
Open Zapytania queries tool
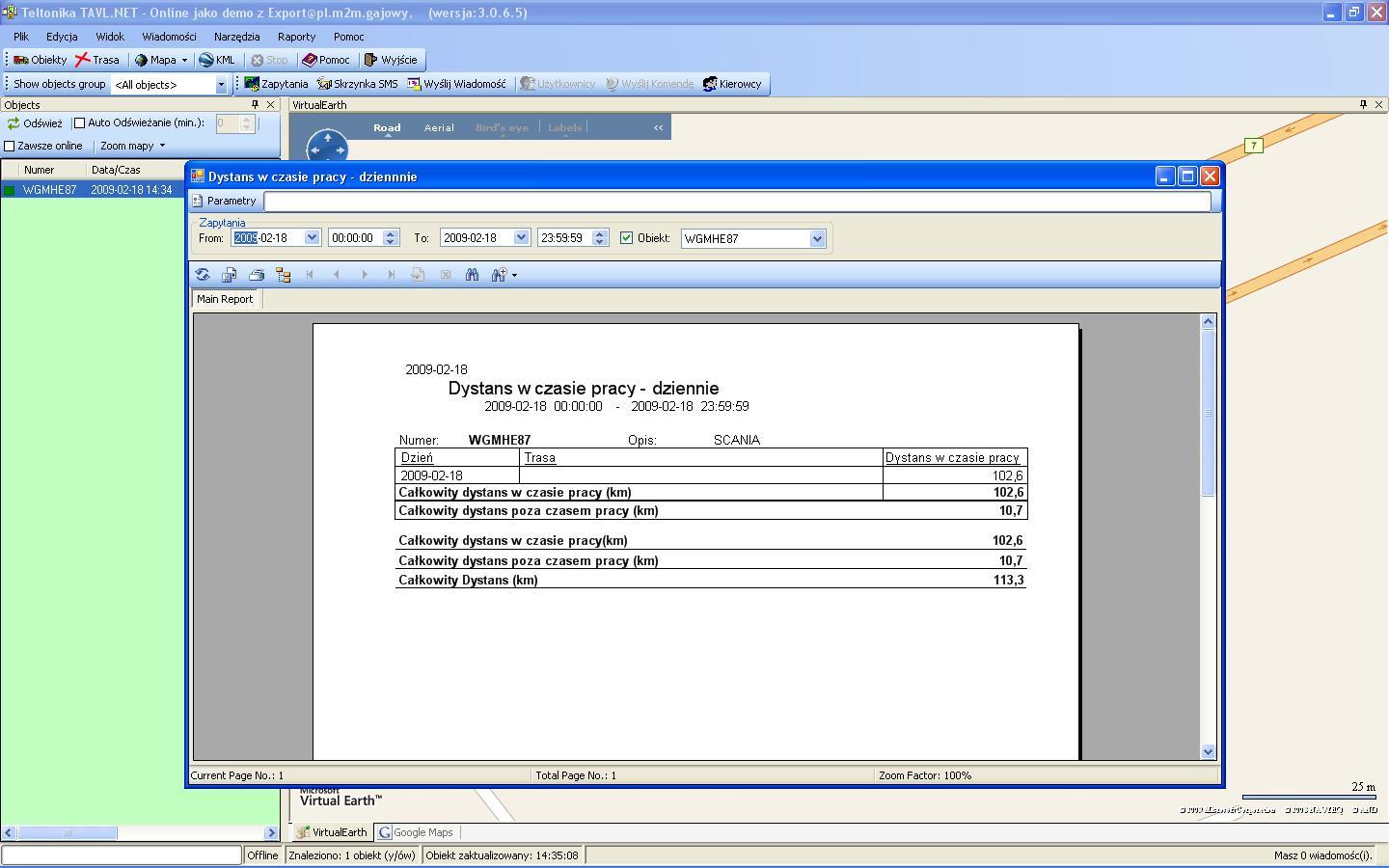click(276, 84)
